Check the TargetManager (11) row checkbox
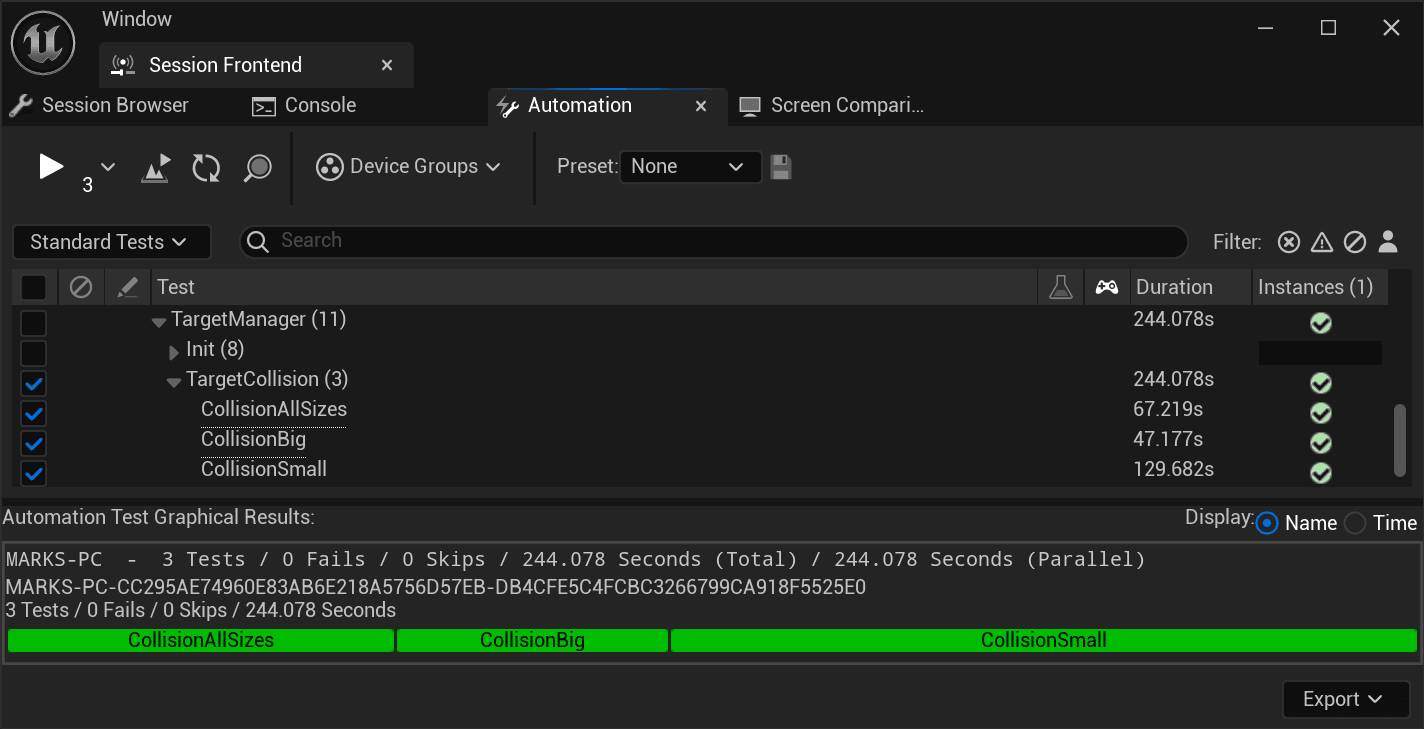Image resolution: width=1424 pixels, height=729 pixels. pos(34,323)
